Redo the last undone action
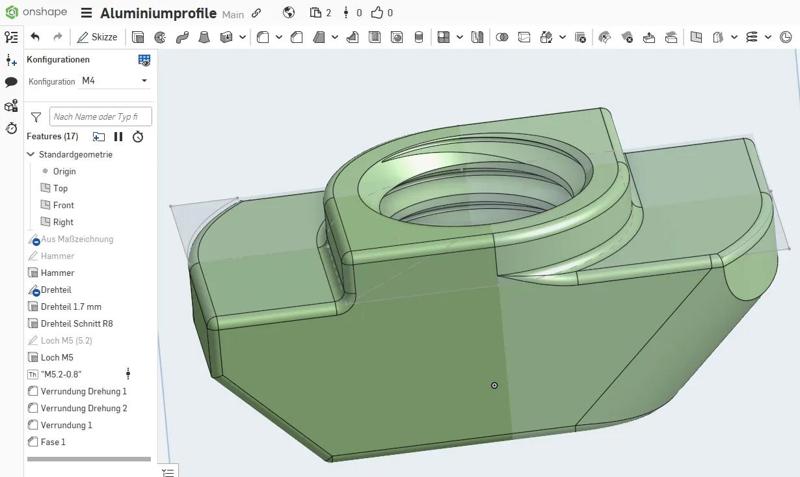The height and width of the screenshot is (477, 800). [x=58, y=37]
